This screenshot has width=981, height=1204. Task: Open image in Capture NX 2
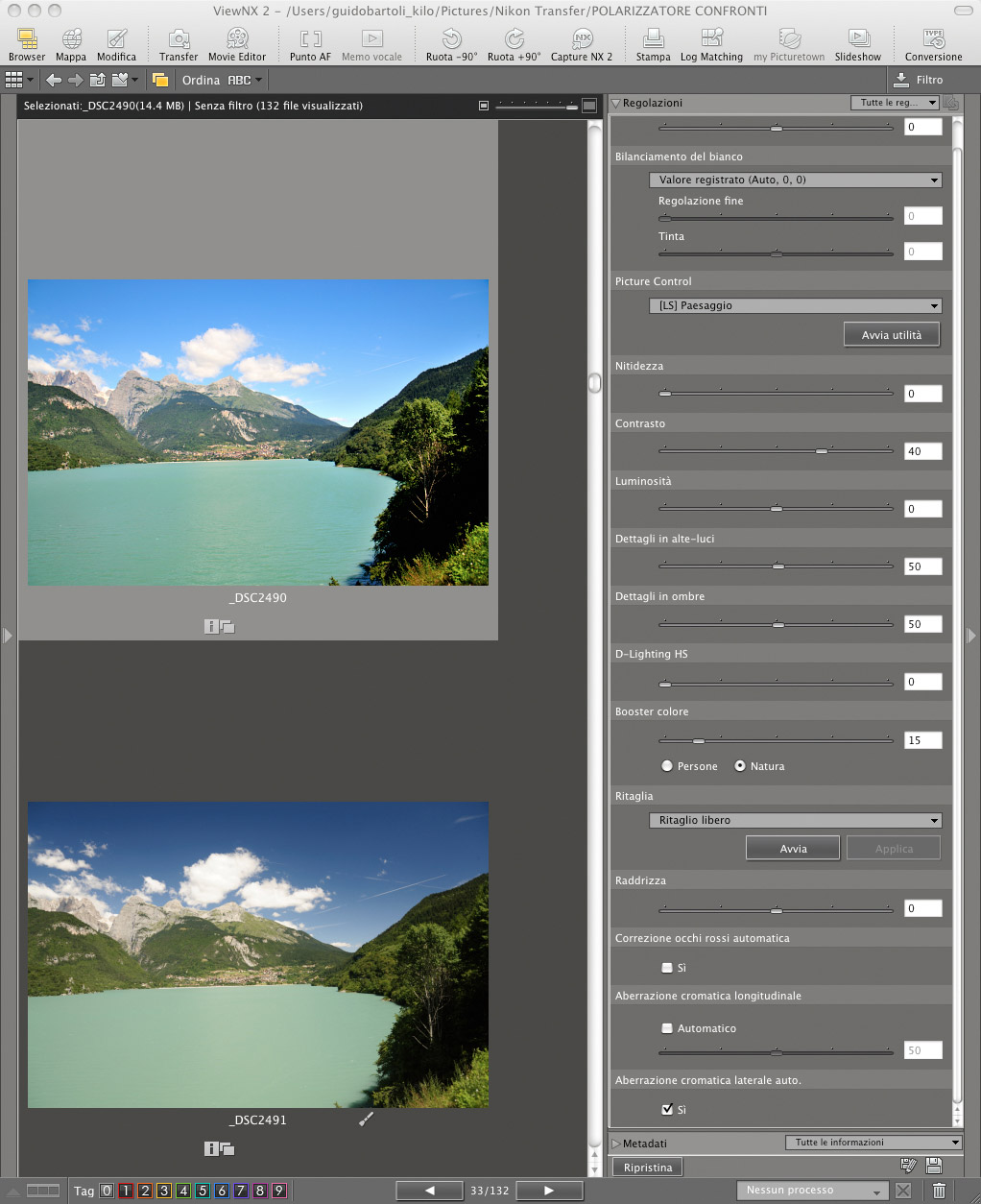click(582, 44)
